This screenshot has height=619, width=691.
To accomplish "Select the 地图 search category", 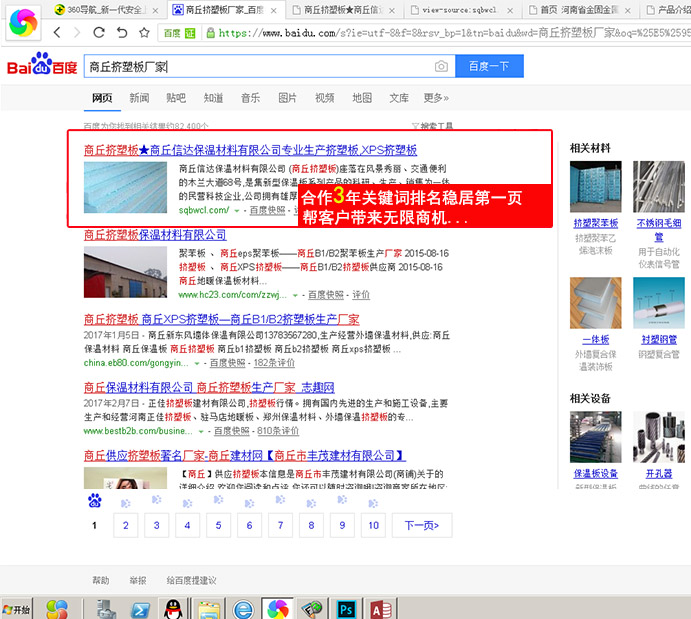I will [362, 98].
